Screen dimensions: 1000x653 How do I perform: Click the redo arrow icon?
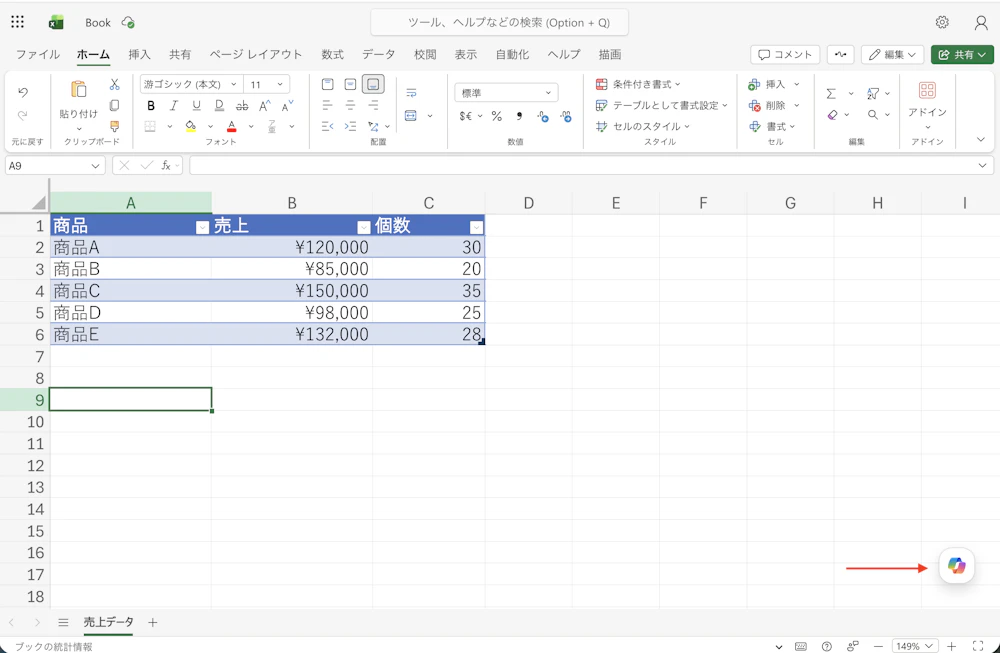coord(23,115)
